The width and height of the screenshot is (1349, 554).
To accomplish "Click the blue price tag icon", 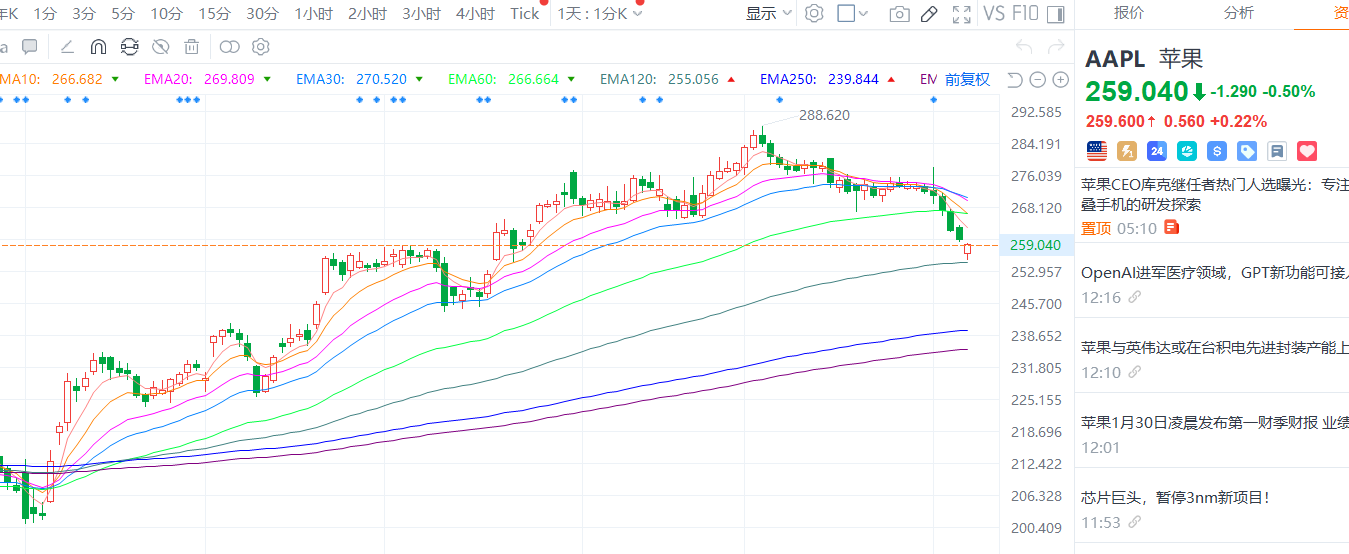I will [x=1247, y=151].
